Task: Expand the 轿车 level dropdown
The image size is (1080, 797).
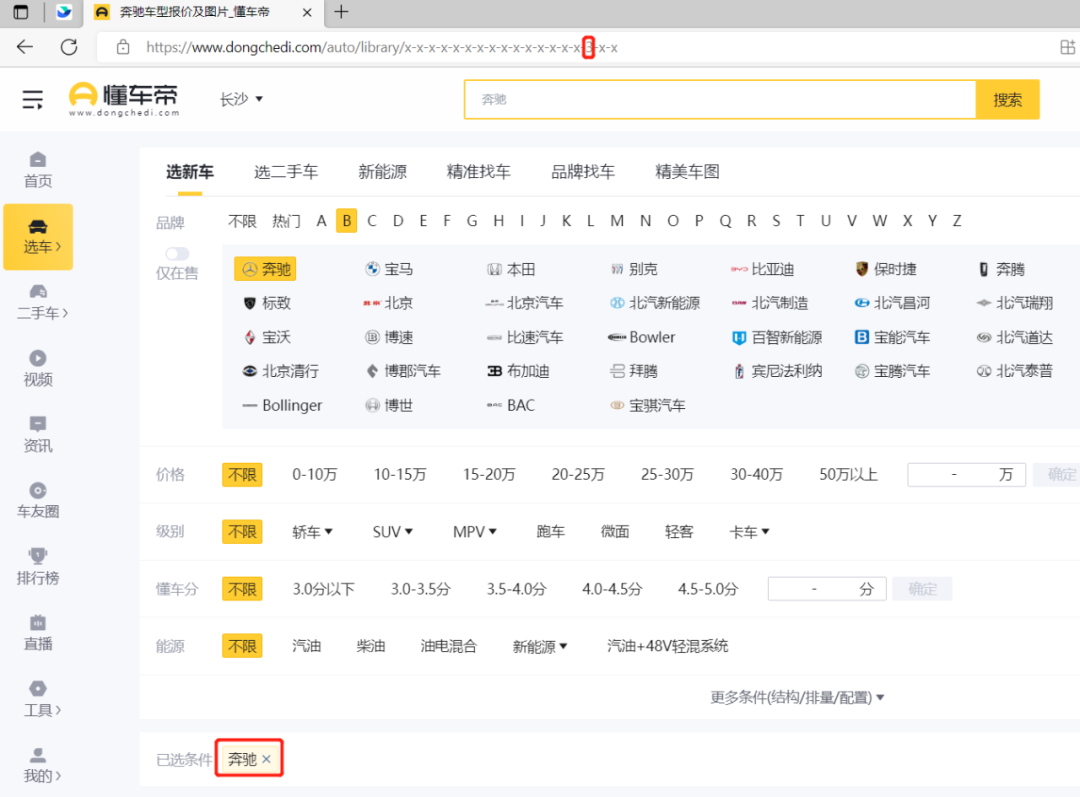Action: 312,532
